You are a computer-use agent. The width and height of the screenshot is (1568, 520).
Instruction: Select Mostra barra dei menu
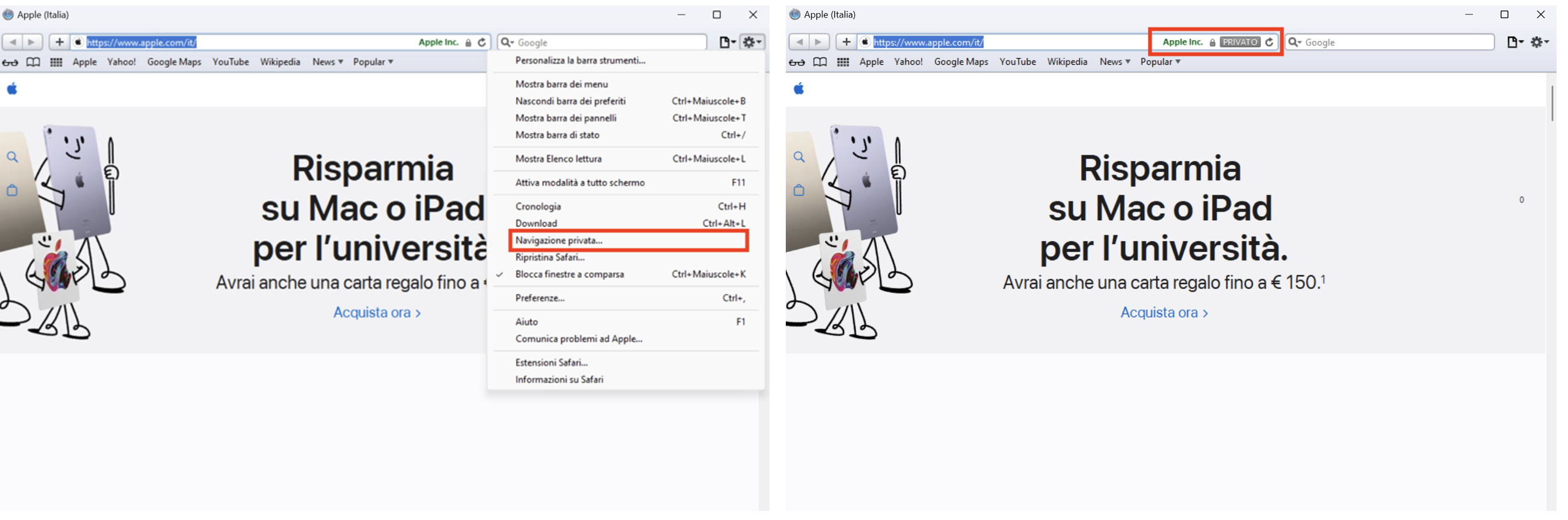626,84
